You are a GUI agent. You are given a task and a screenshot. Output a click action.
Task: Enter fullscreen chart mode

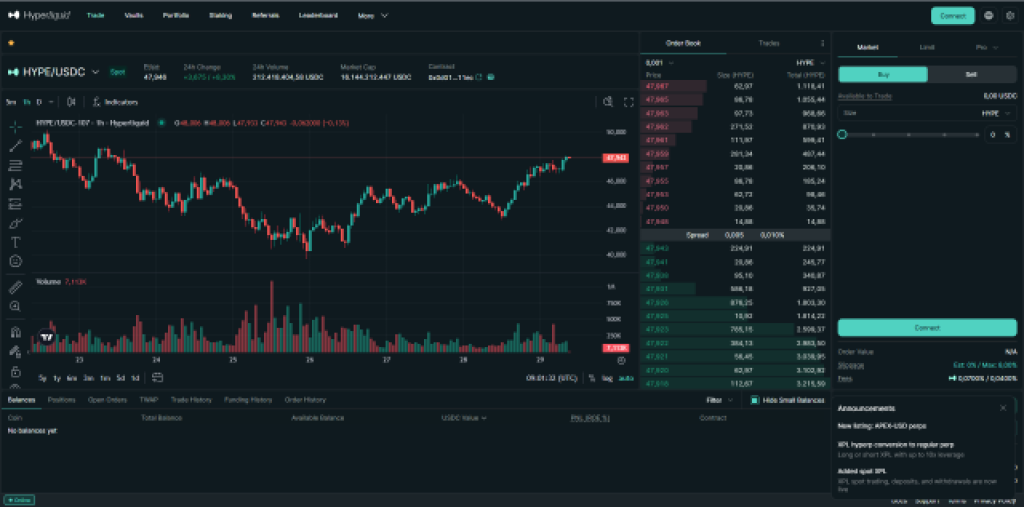(x=628, y=102)
